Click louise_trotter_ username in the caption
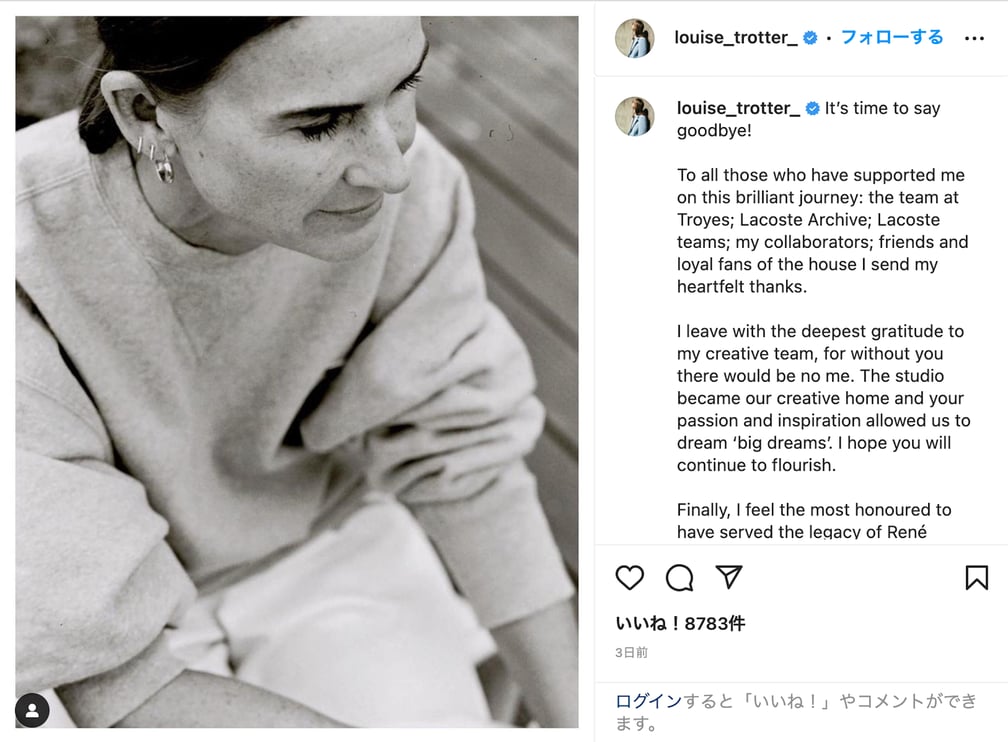 (738, 108)
